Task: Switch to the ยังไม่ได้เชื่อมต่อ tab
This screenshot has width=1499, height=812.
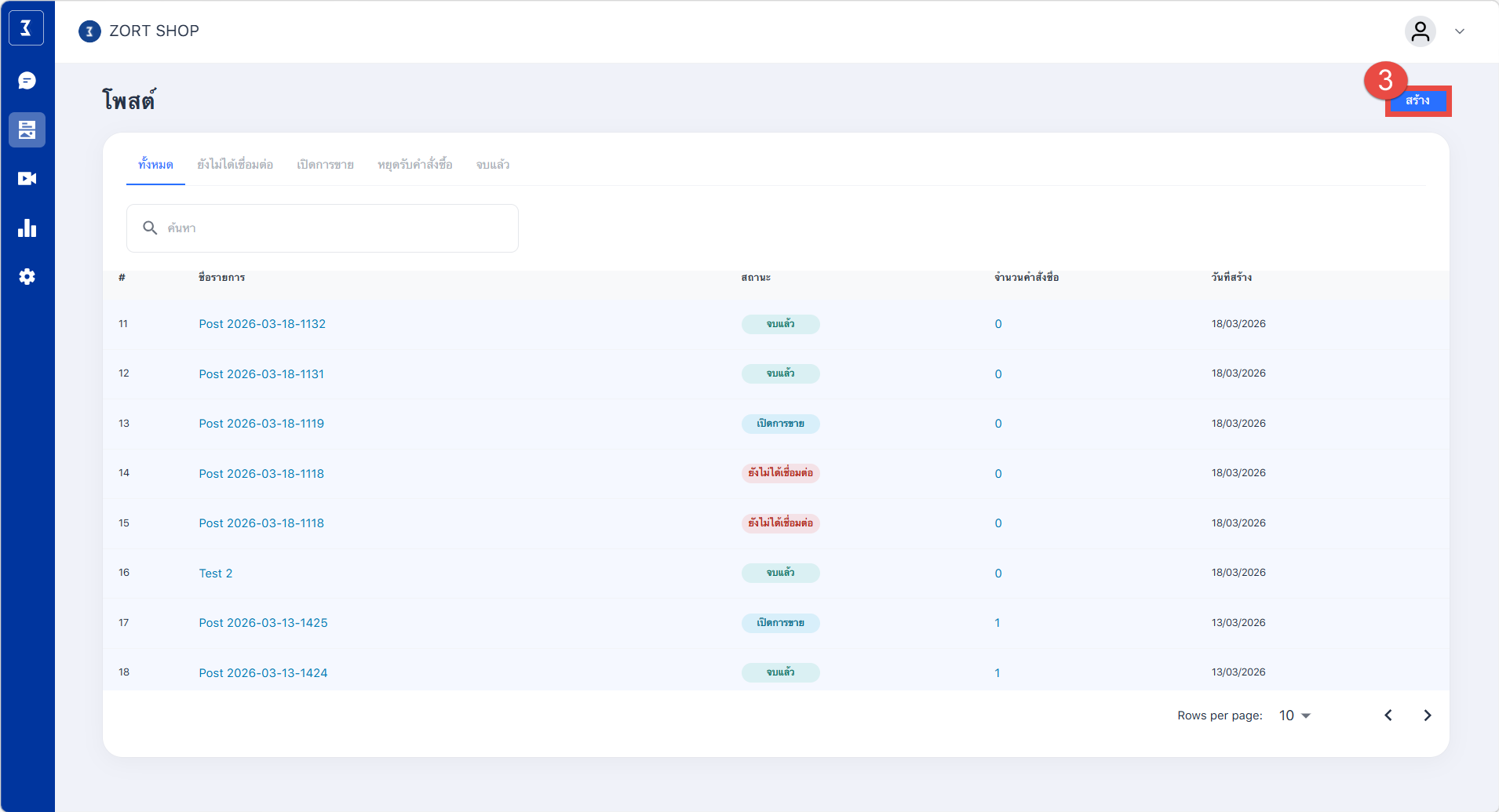Action: click(x=235, y=165)
